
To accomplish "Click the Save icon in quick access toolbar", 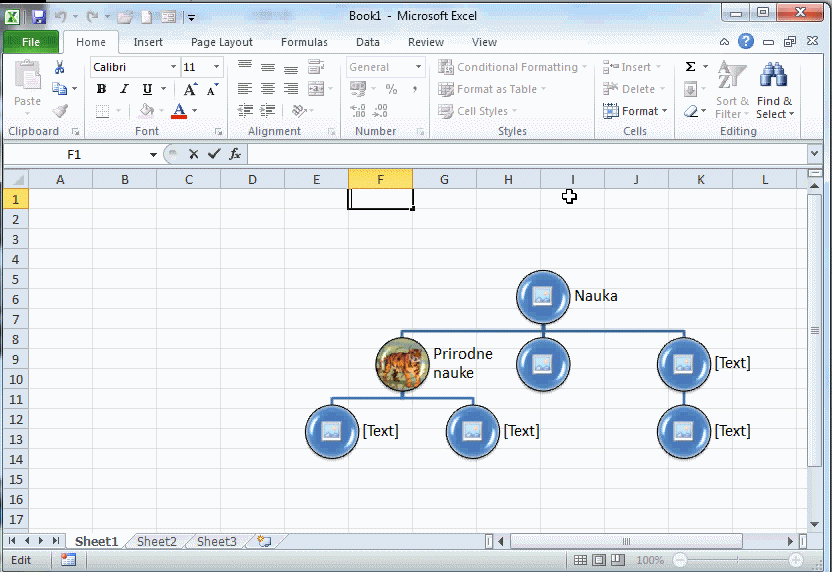I will [x=38, y=16].
